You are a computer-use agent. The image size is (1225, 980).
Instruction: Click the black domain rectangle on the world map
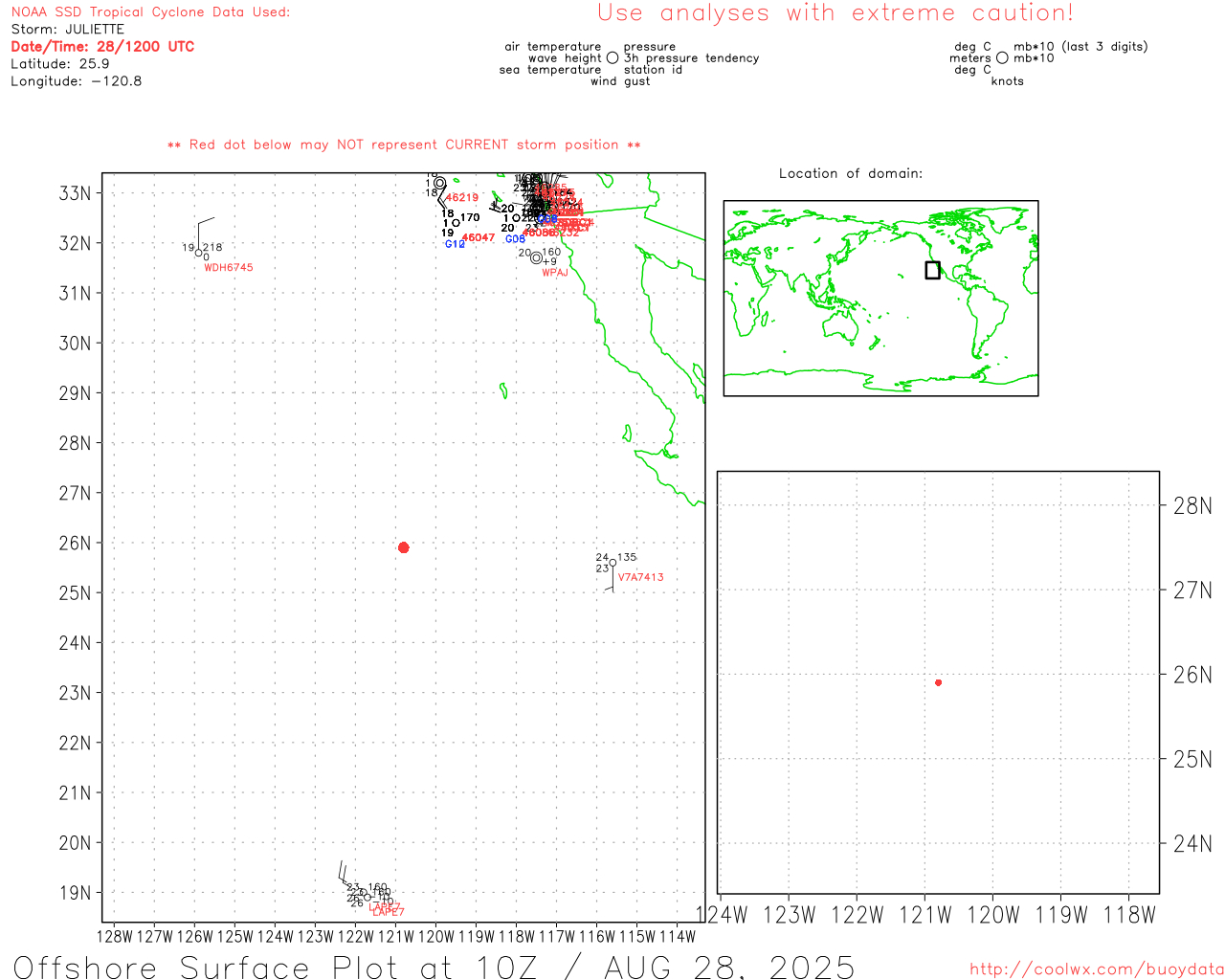coord(932,270)
